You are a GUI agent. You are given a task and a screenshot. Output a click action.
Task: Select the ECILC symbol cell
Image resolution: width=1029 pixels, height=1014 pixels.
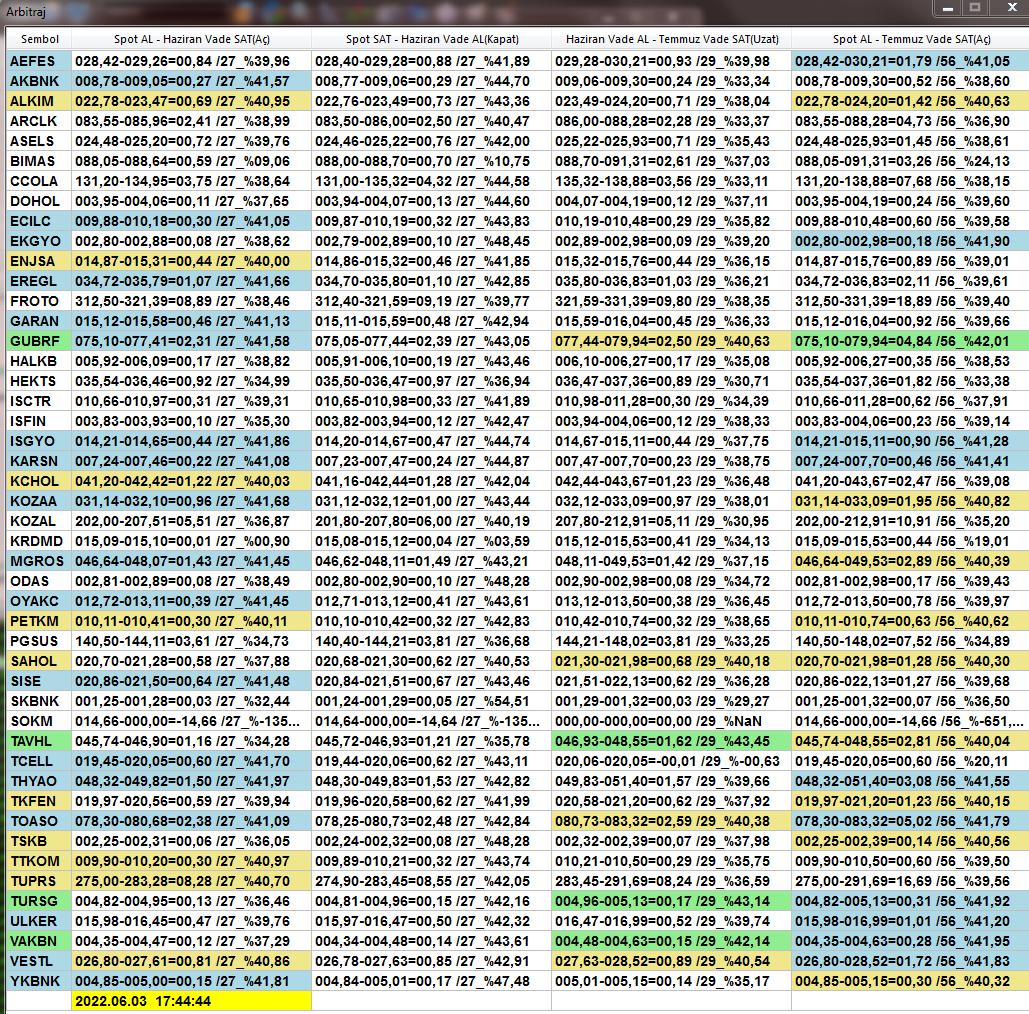39,221
